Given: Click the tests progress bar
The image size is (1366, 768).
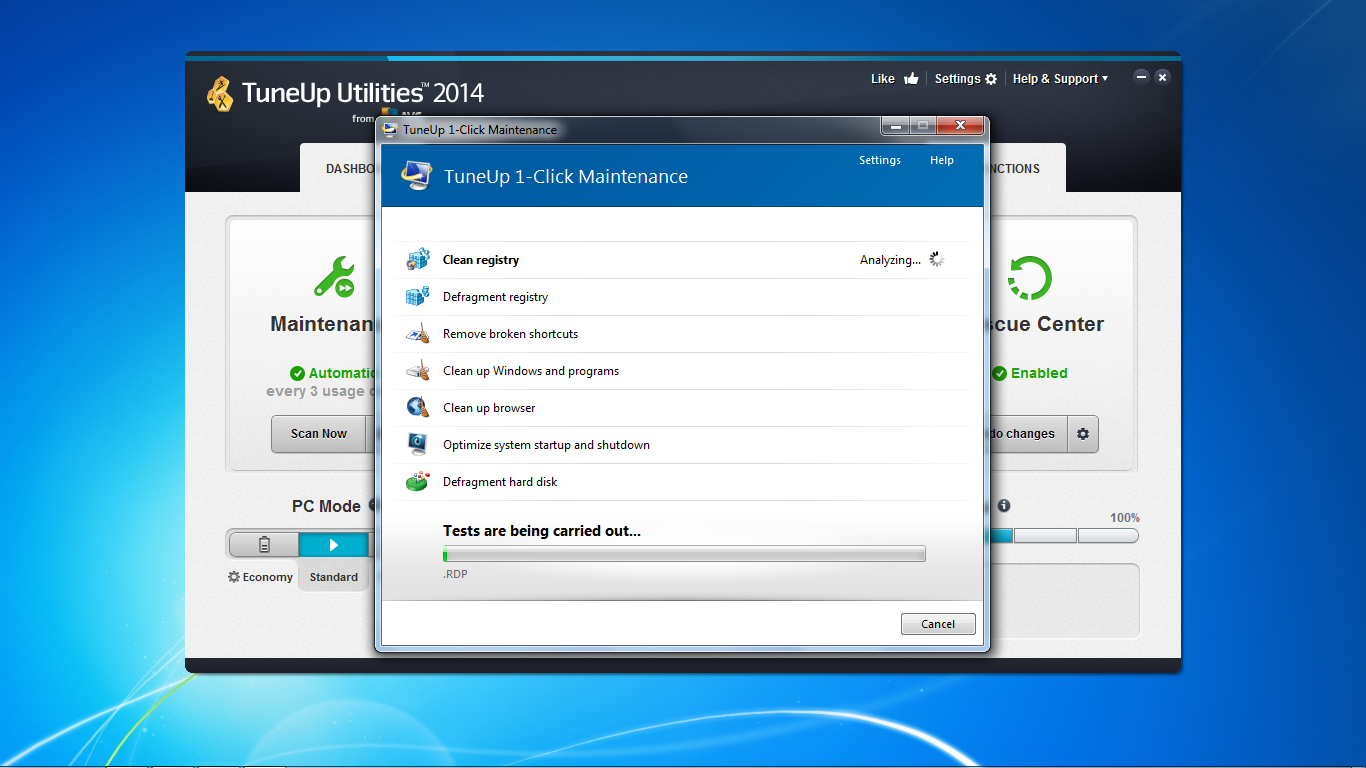Looking at the screenshot, I should [x=684, y=554].
